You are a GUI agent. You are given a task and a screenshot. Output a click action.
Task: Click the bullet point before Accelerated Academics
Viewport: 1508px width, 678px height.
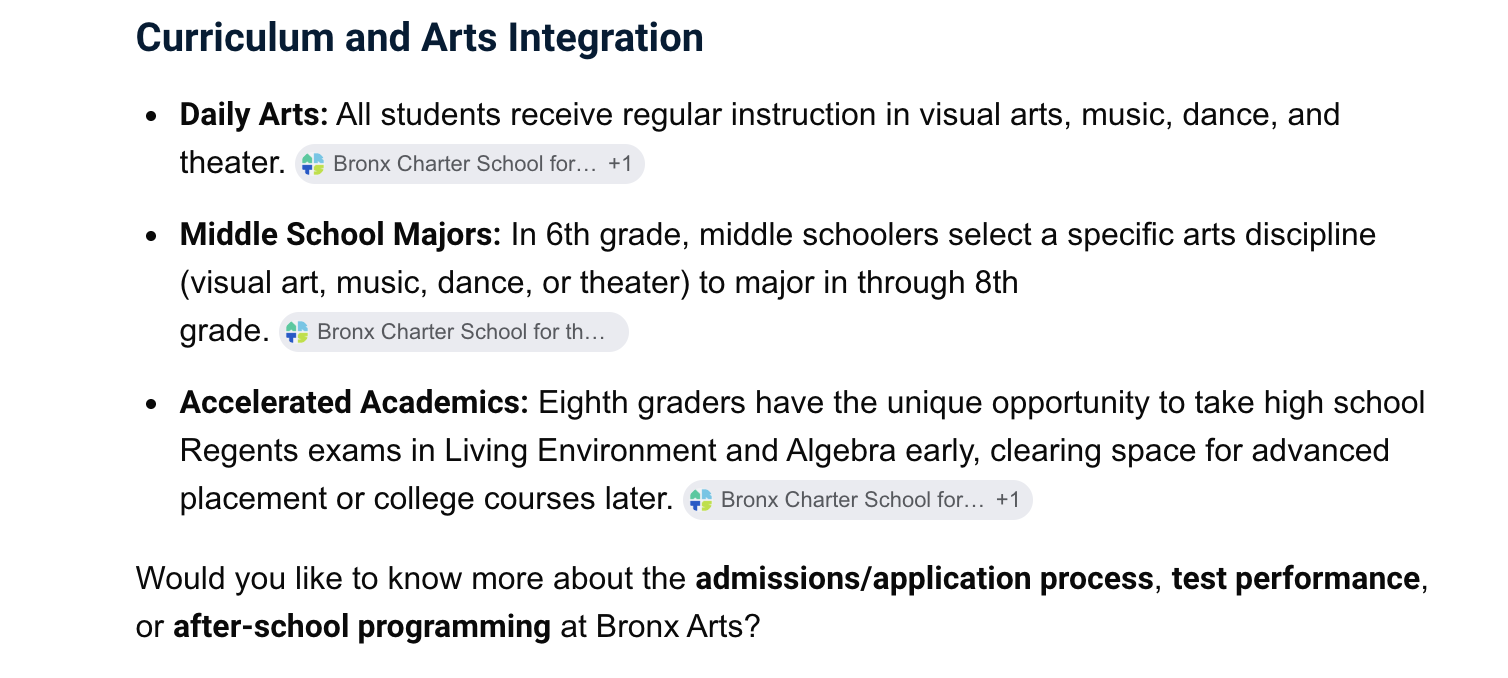click(151, 405)
